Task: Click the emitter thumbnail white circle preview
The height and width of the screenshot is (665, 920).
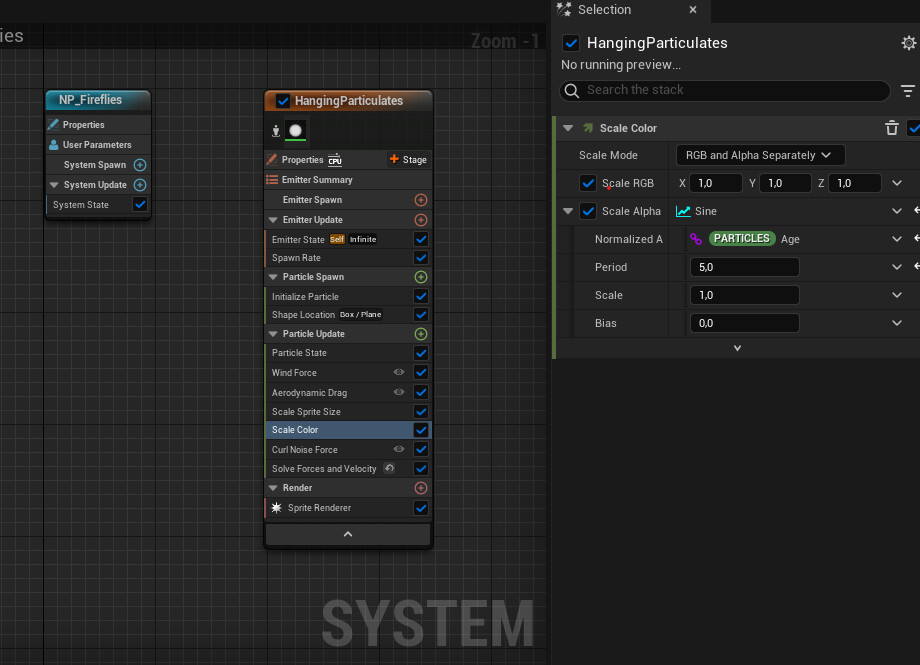Action: click(295, 130)
